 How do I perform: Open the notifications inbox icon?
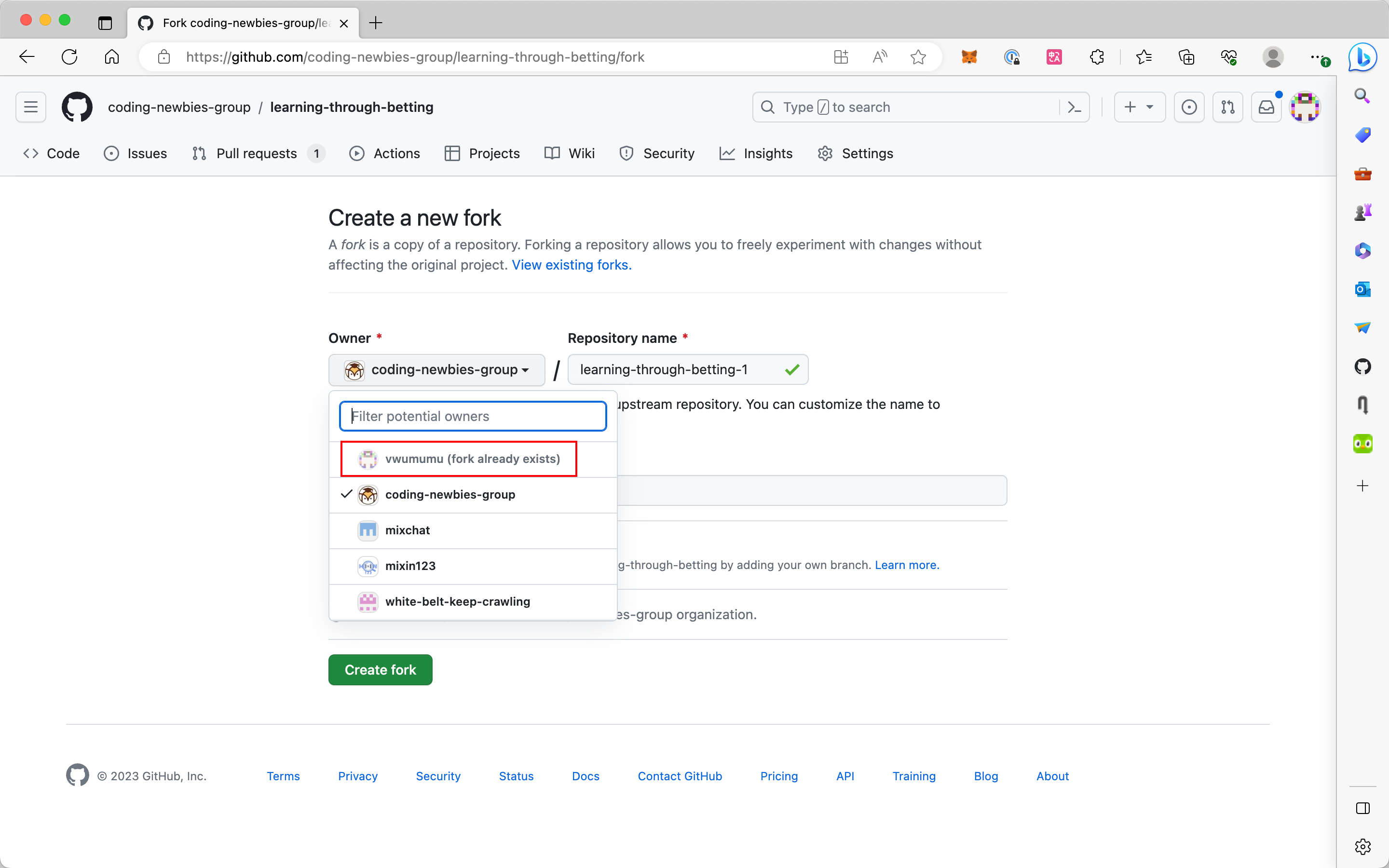pos(1266,107)
